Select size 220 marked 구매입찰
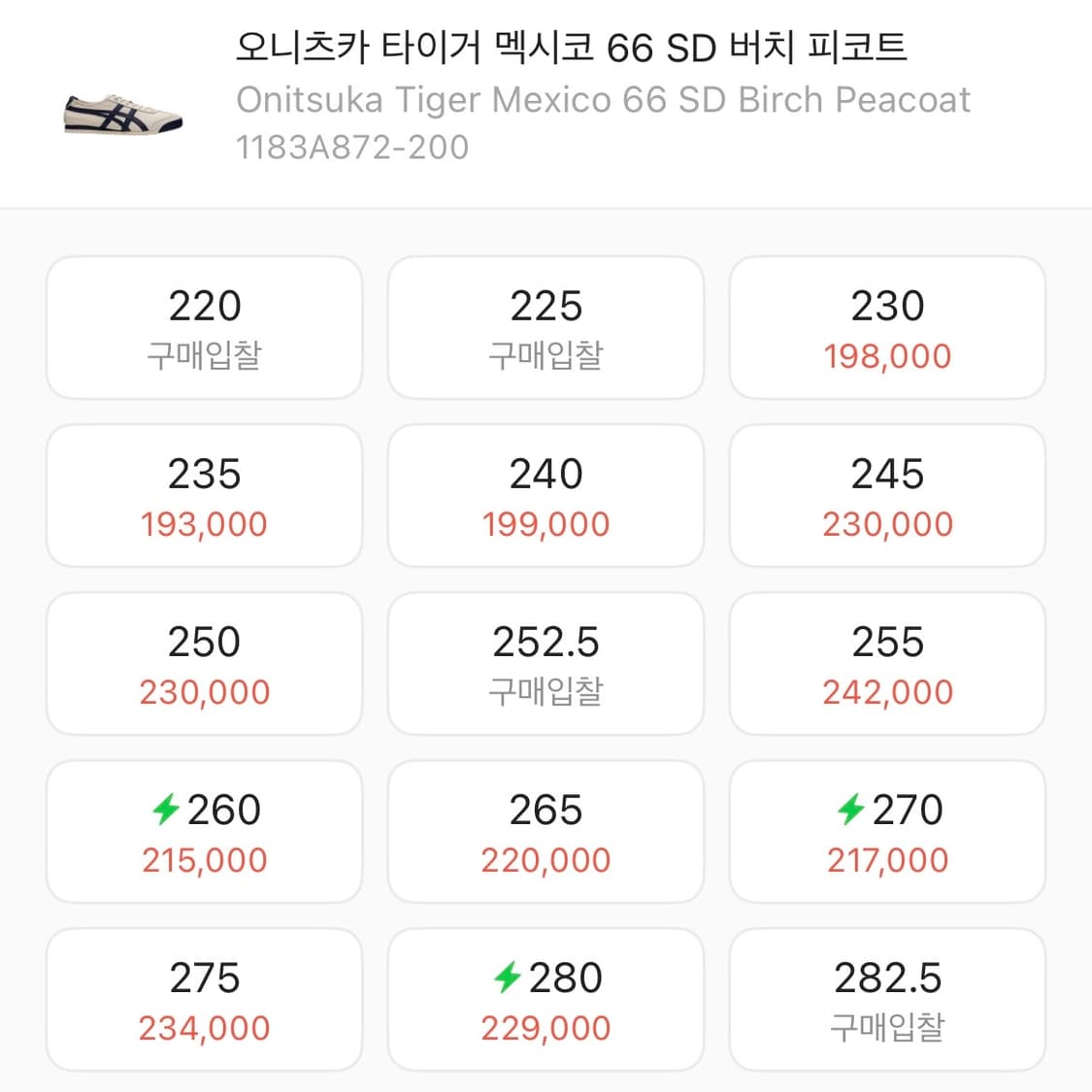Viewport: 1092px width, 1092px height. point(203,327)
